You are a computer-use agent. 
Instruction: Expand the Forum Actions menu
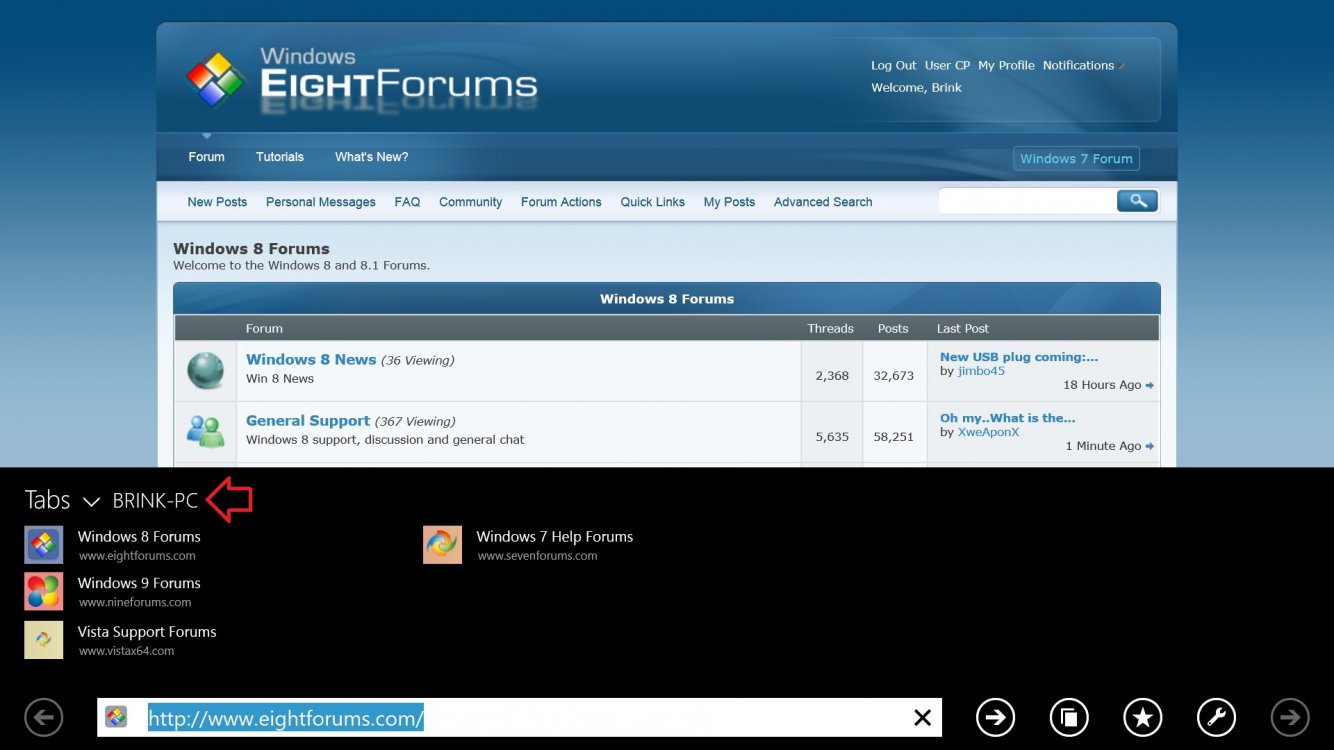pyautogui.click(x=561, y=202)
